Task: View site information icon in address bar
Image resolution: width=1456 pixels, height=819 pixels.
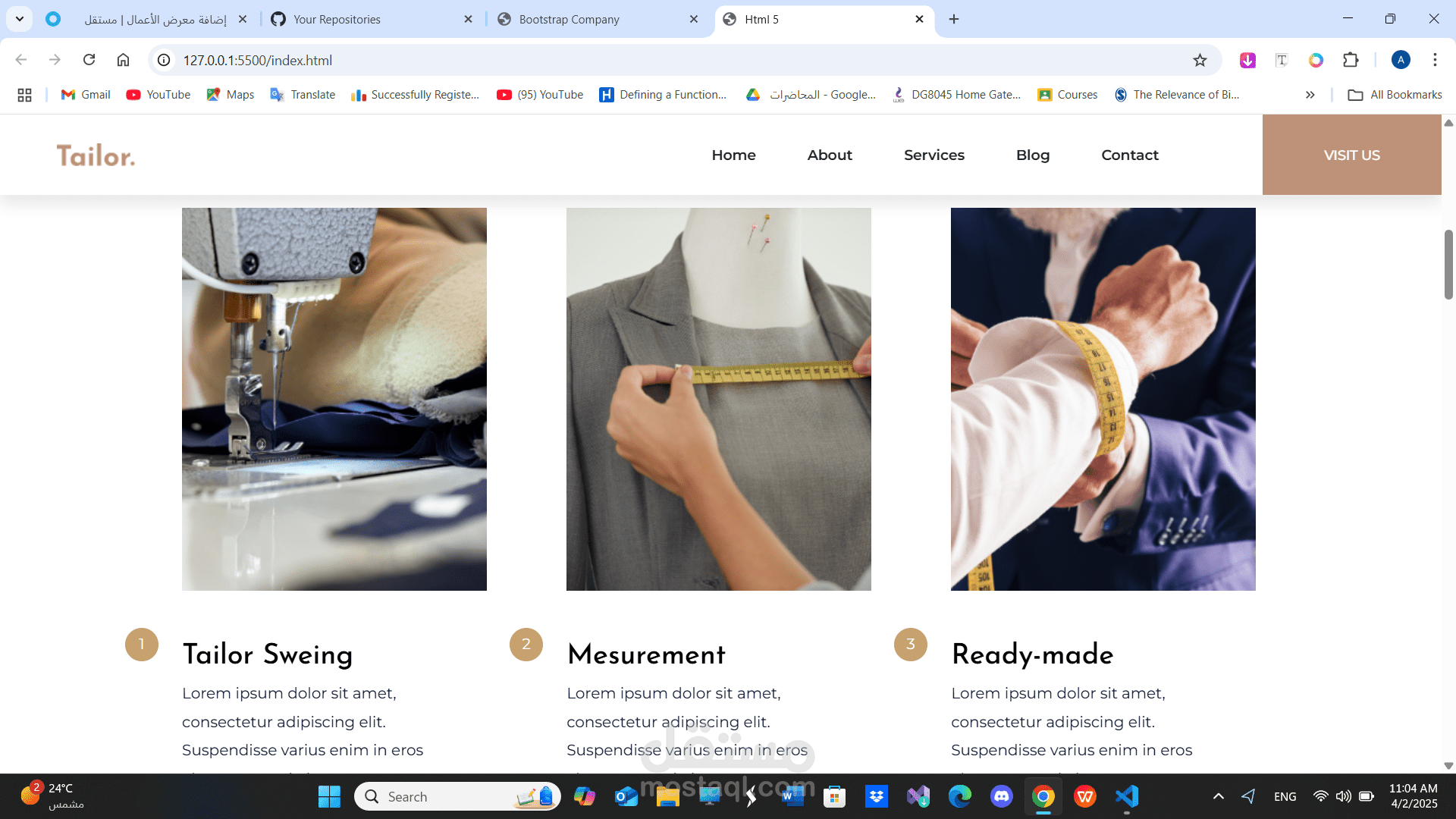Action: click(164, 60)
